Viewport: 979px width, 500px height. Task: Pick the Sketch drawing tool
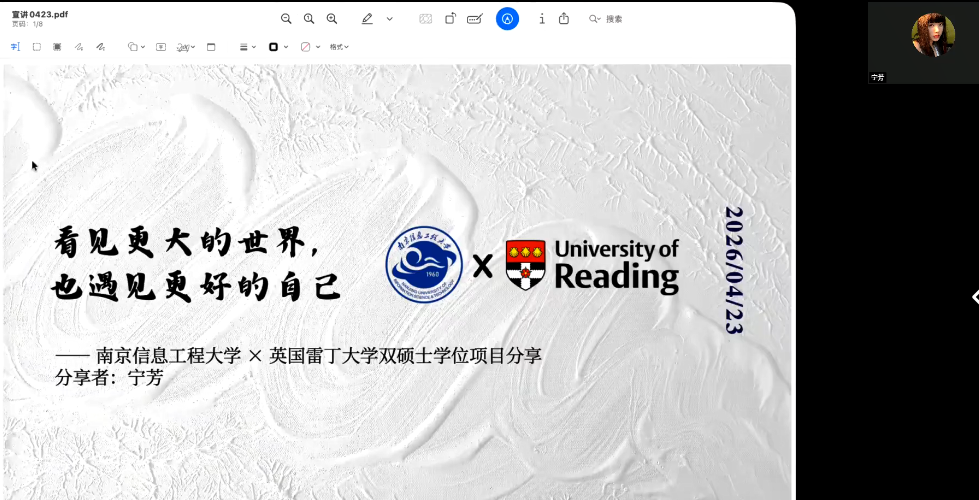(x=79, y=47)
